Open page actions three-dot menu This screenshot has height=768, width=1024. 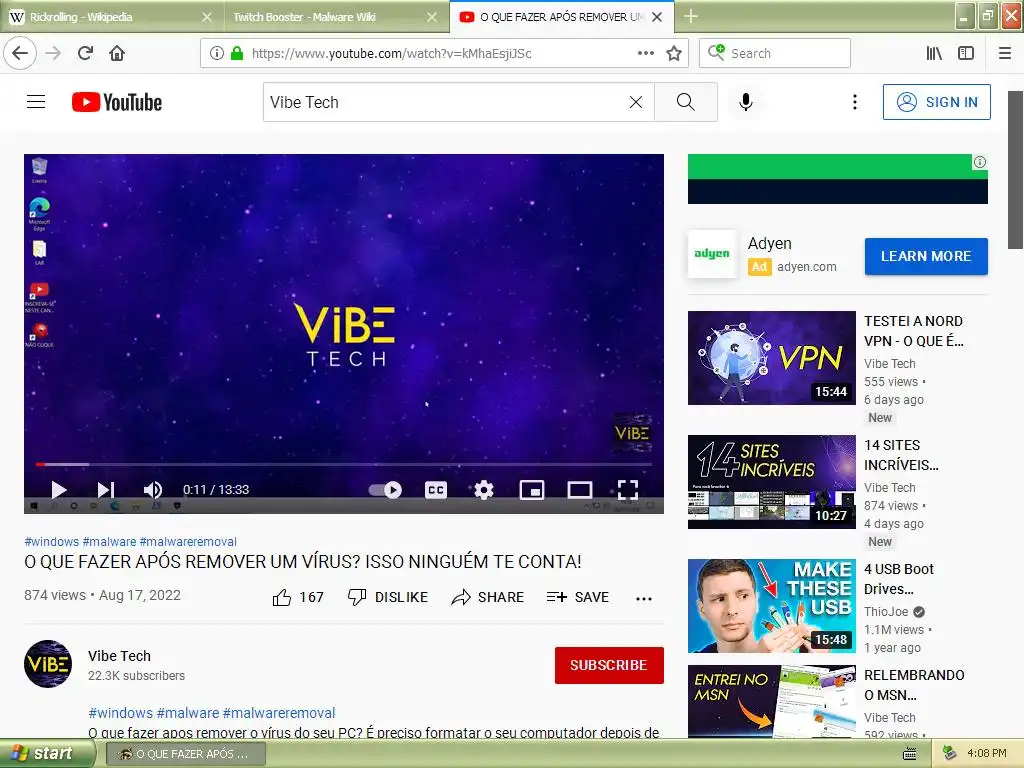point(645,53)
